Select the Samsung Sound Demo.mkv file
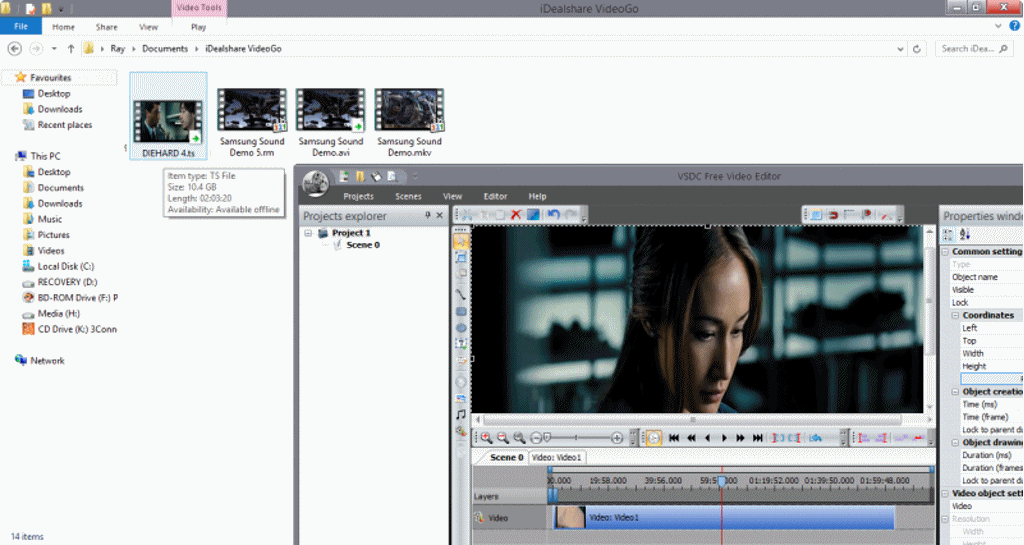The image size is (1024, 545). coord(409,123)
